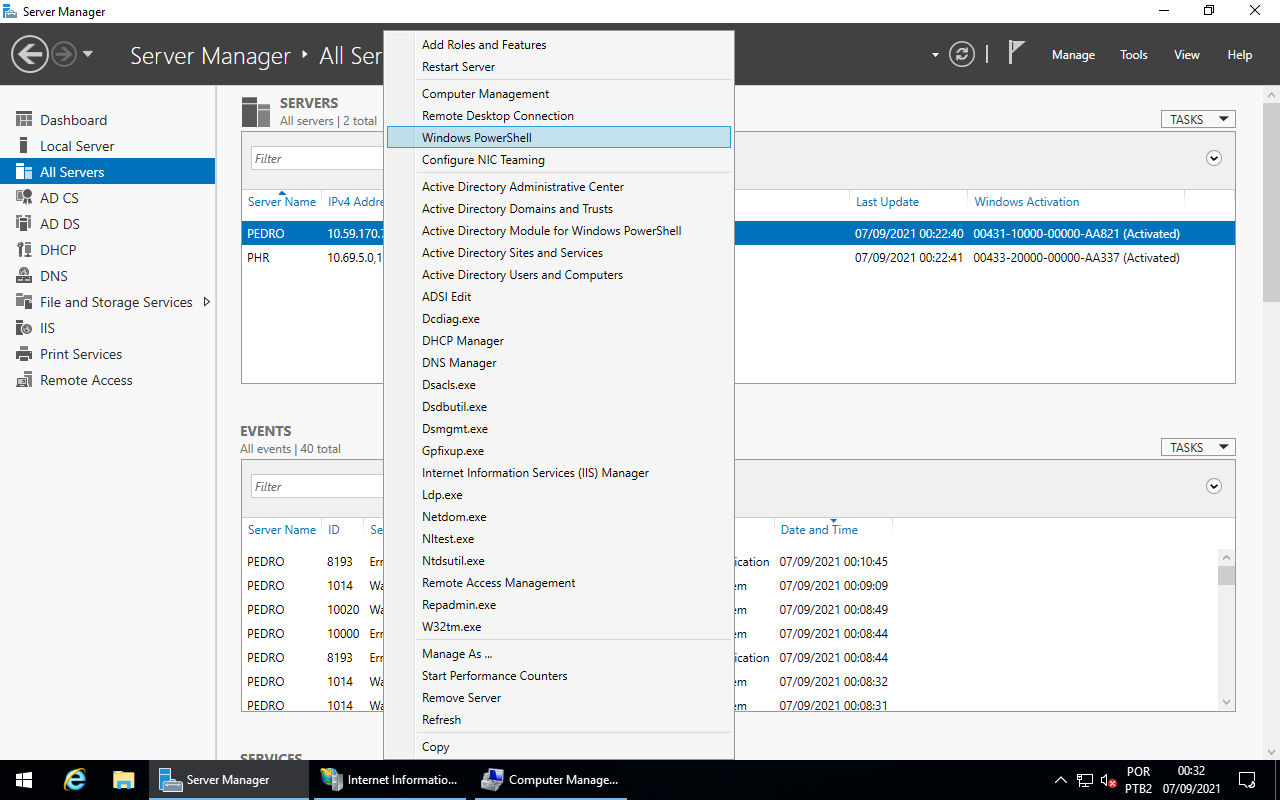This screenshot has width=1280, height=800.
Task: Open the notifications flag
Action: click(1016, 50)
